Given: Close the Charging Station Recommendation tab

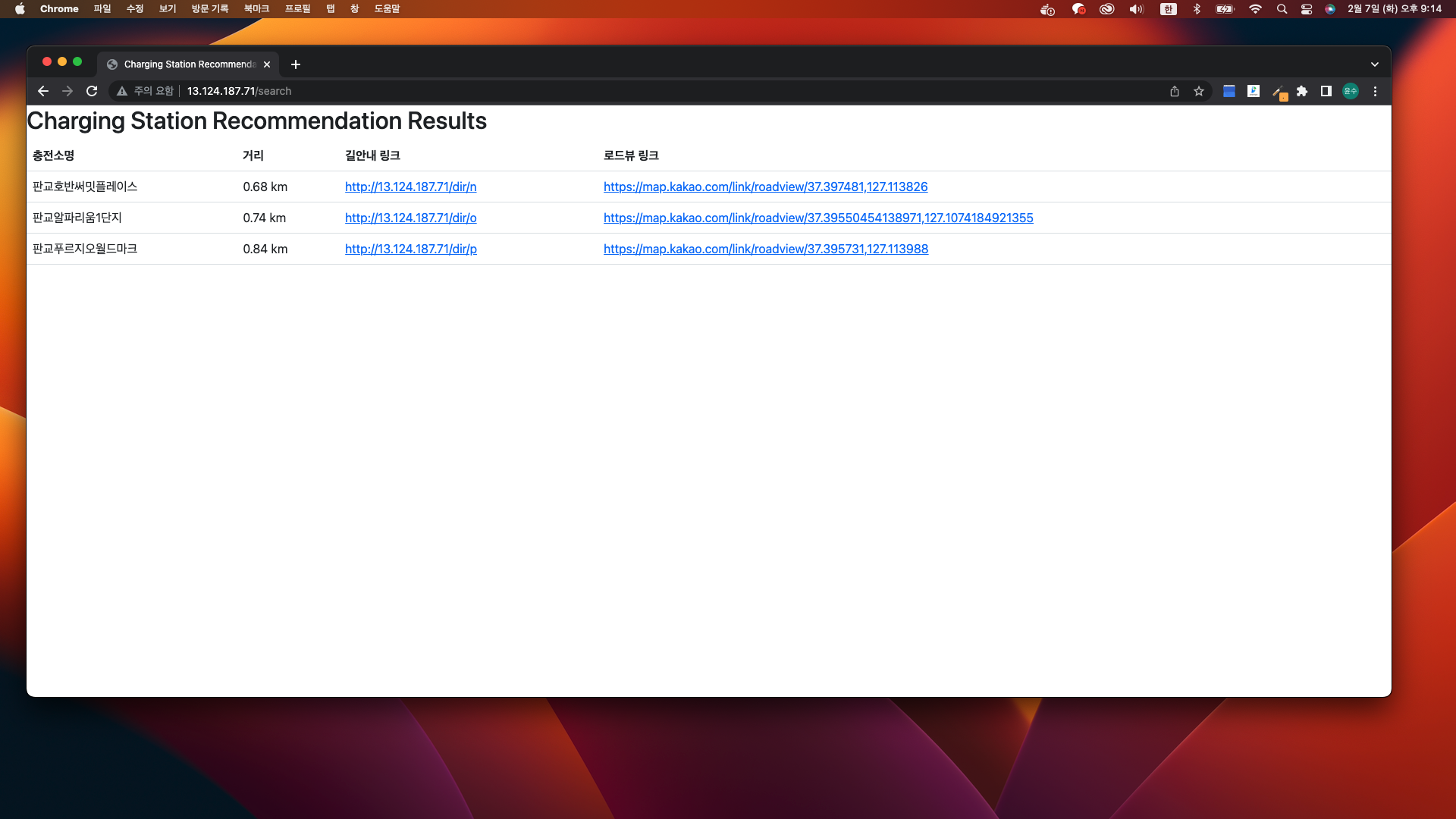Looking at the screenshot, I should click(267, 64).
